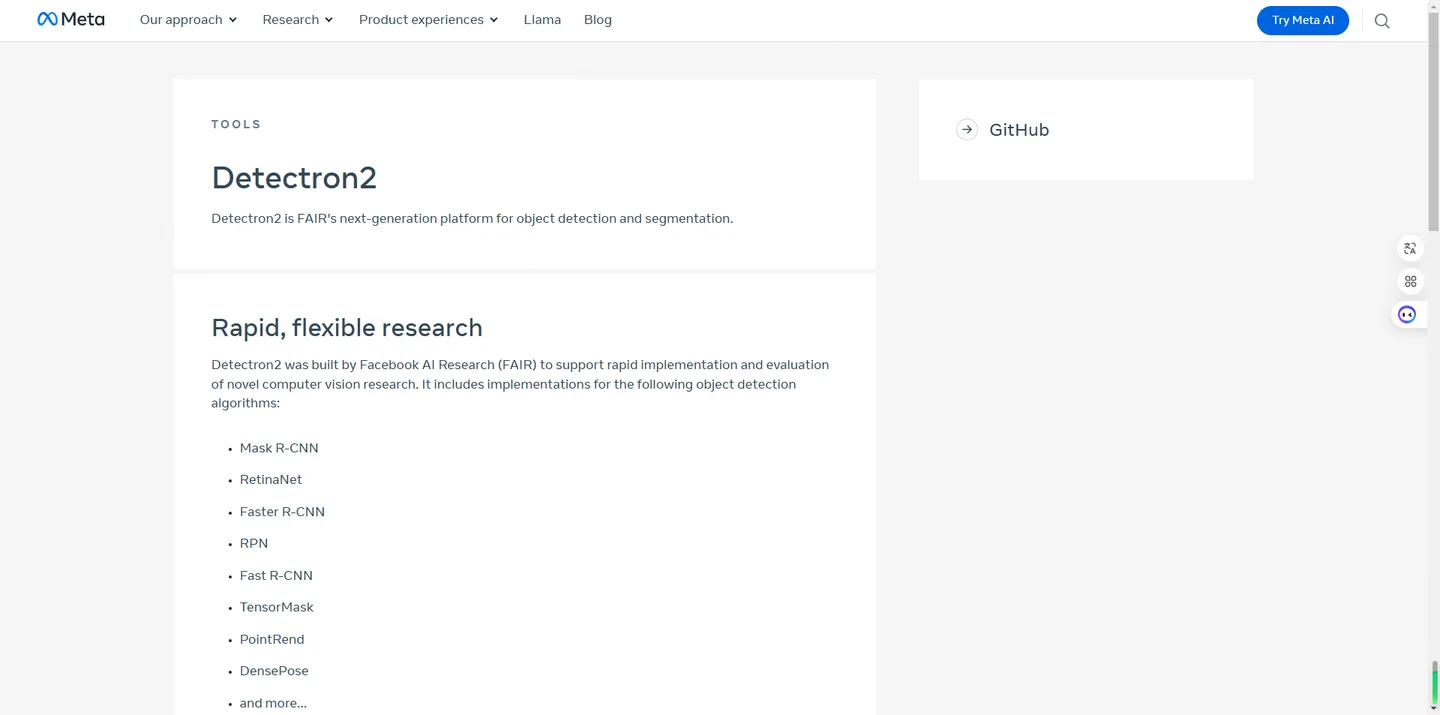Click the purple assistant face floating icon
Viewport: 1440px width, 715px height.
(1407, 315)
